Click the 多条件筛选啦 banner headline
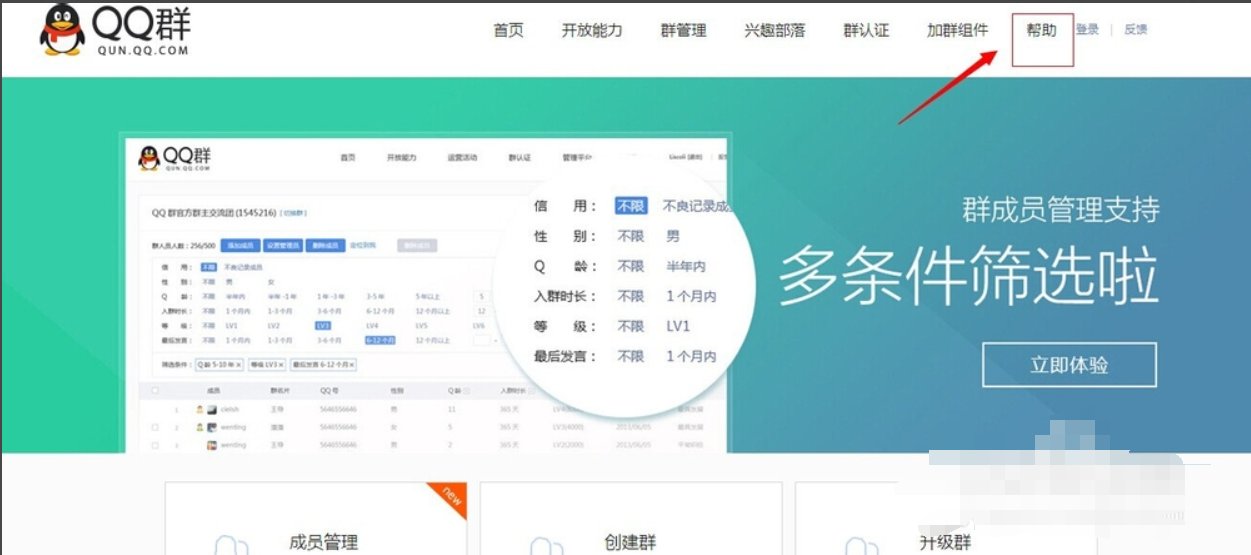1251x555 pixels. tap(968, 277)
